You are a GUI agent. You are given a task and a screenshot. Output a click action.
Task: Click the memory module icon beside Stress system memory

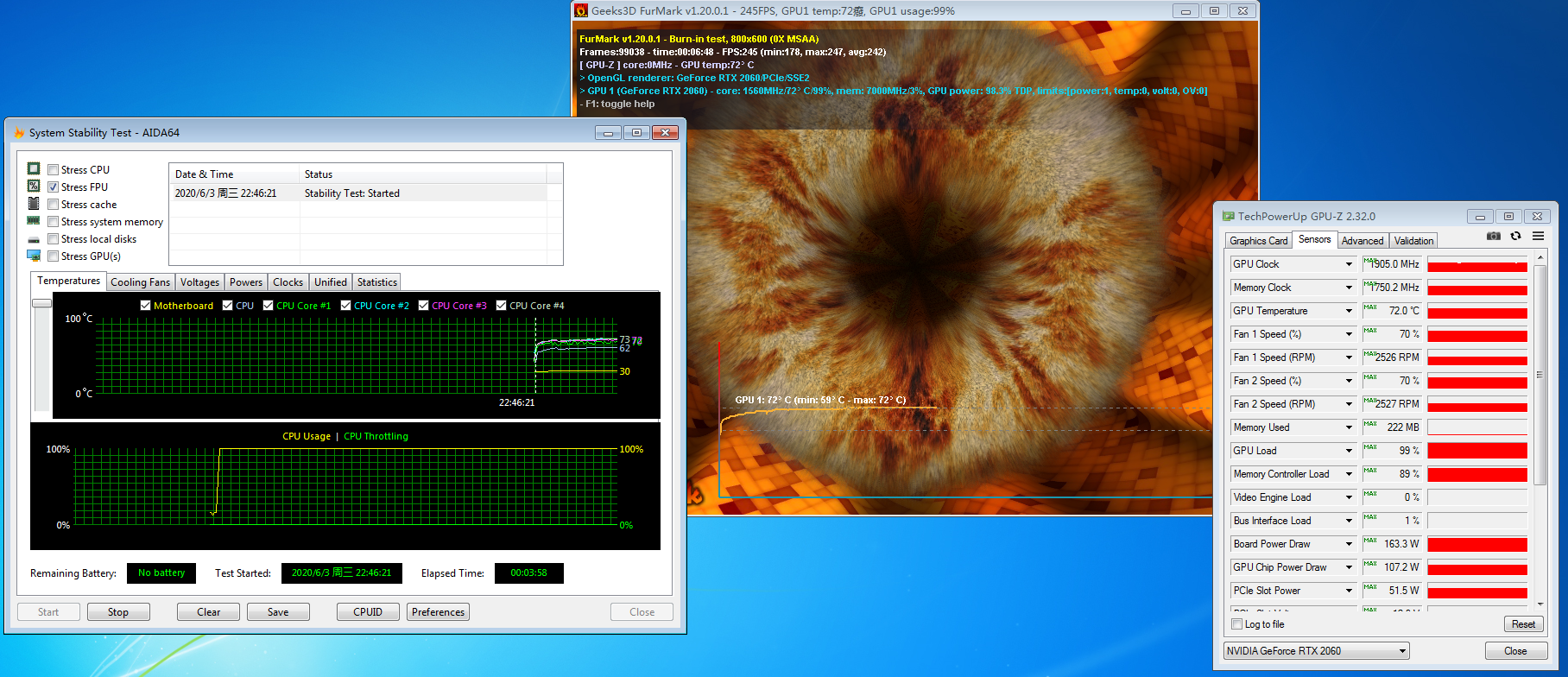(34, 221)
